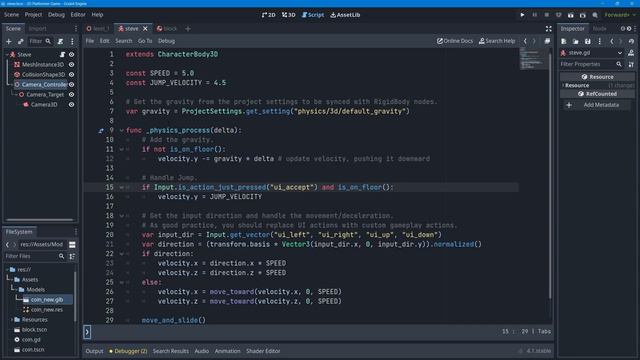640x360 pixels.
Task: Open Inspector object history icon
Action: 631,41
